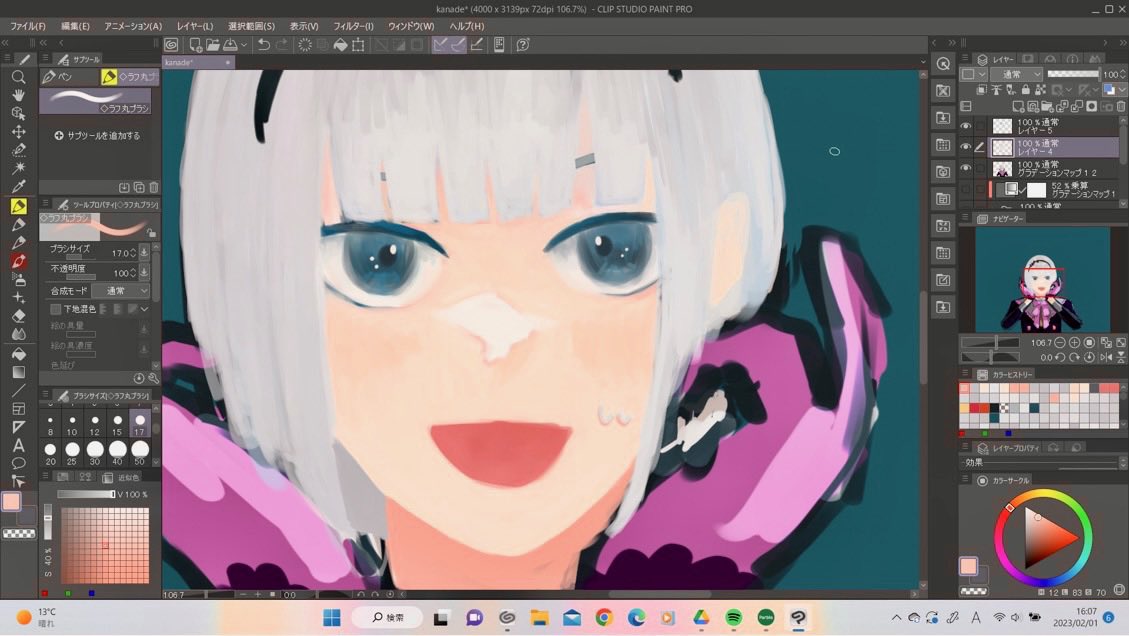Select the Fill bucket tool
The width and height of the screenshot is (1129, 636).
(19, 354)
